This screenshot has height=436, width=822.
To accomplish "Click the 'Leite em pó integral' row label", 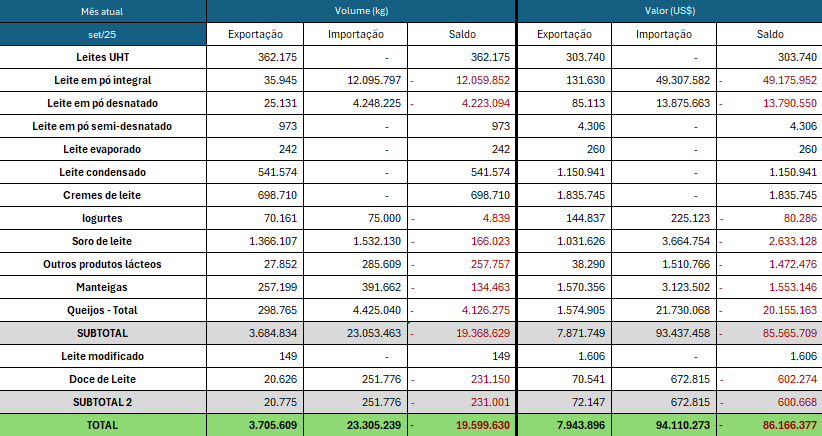I will [x=103, y=80].
